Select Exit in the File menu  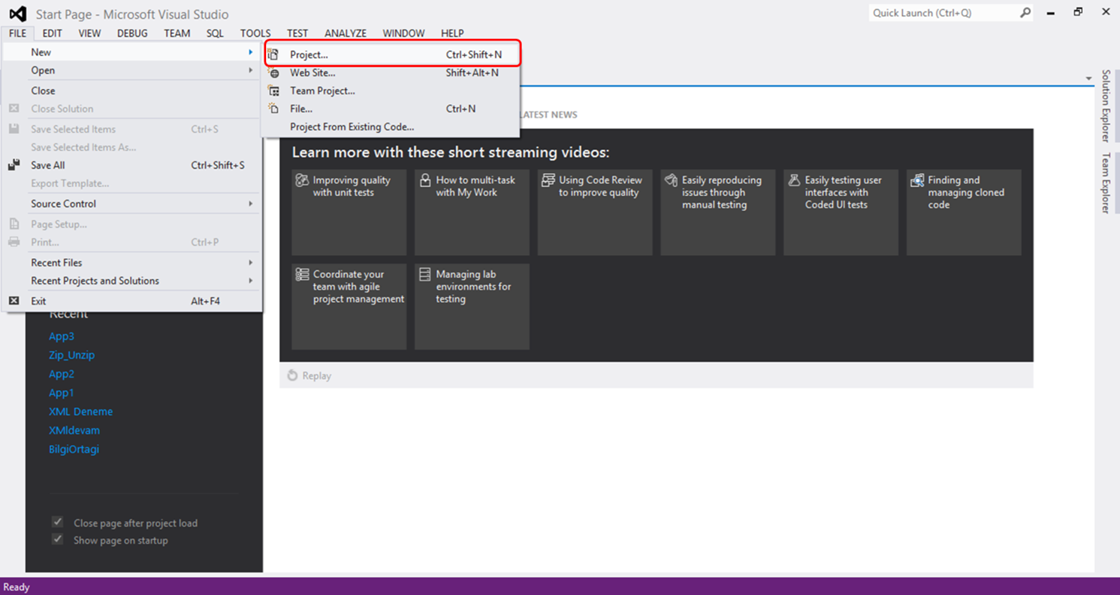[x=132, y=301]
